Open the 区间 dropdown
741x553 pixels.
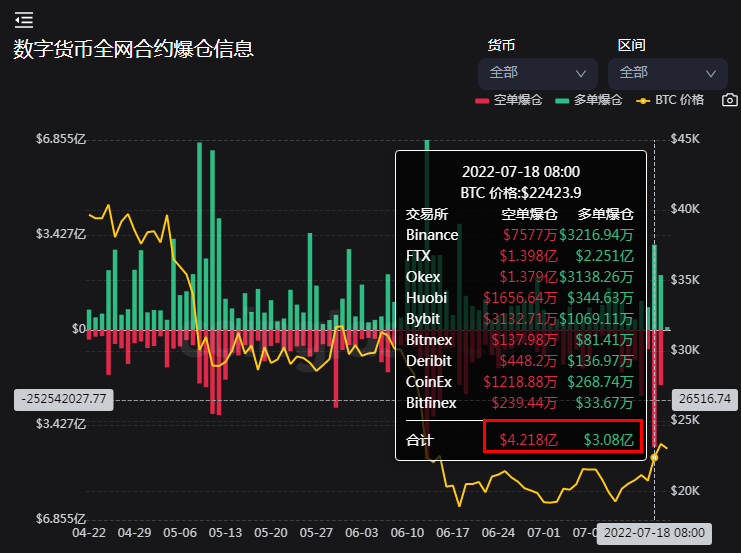tap(668, 73)
